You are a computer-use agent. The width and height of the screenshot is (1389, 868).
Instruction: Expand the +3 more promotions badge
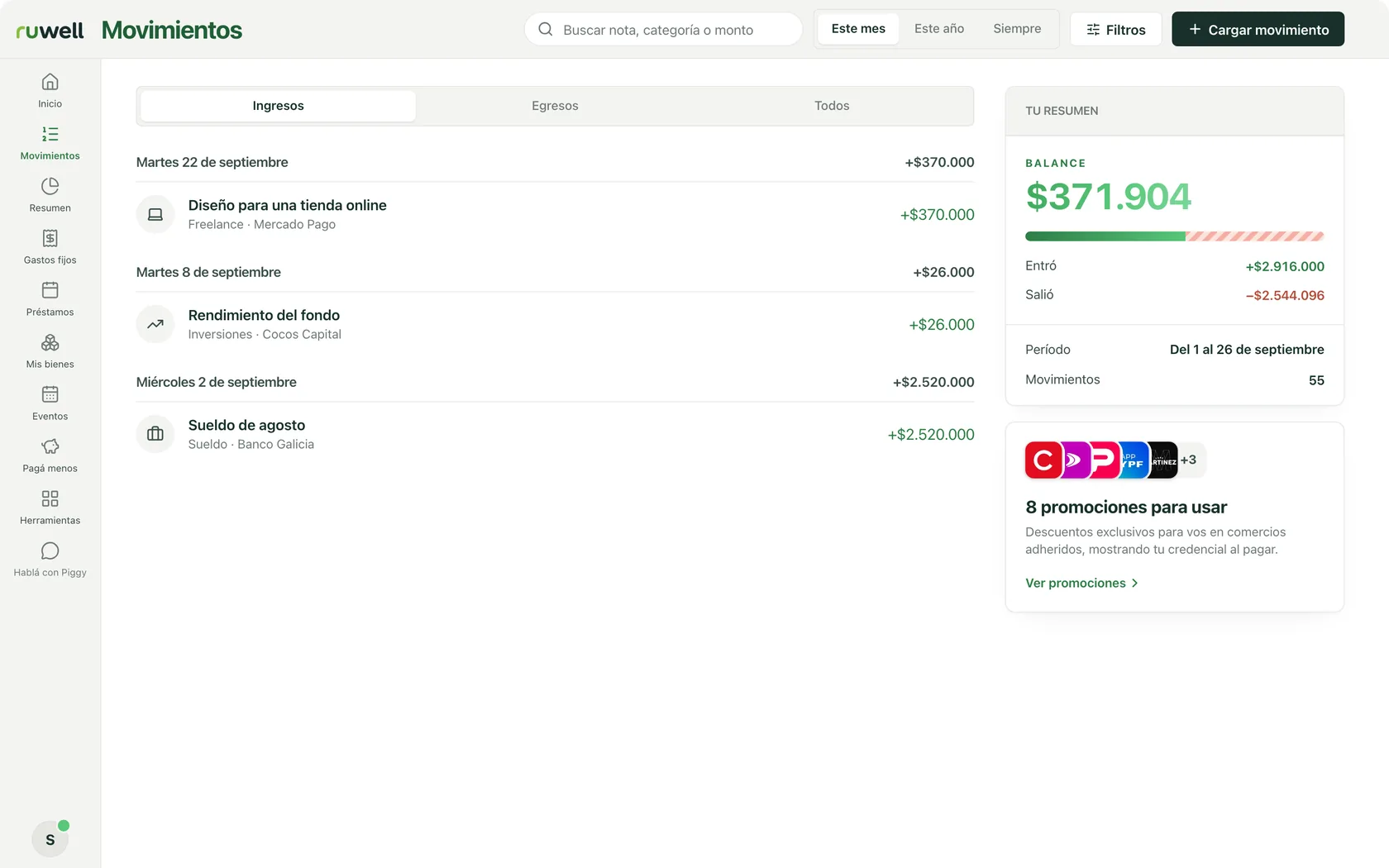[x=1189, y=460]
